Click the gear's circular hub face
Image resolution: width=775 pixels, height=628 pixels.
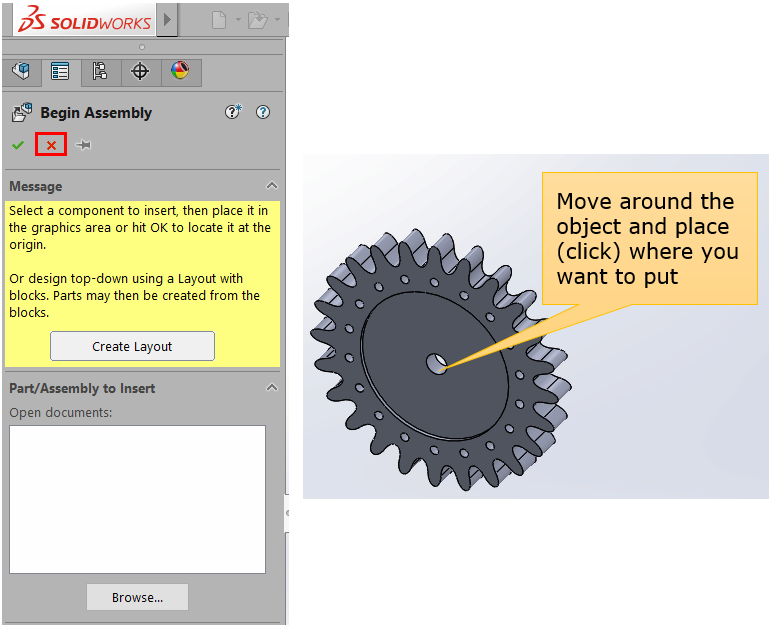click(x=434, y=366)
